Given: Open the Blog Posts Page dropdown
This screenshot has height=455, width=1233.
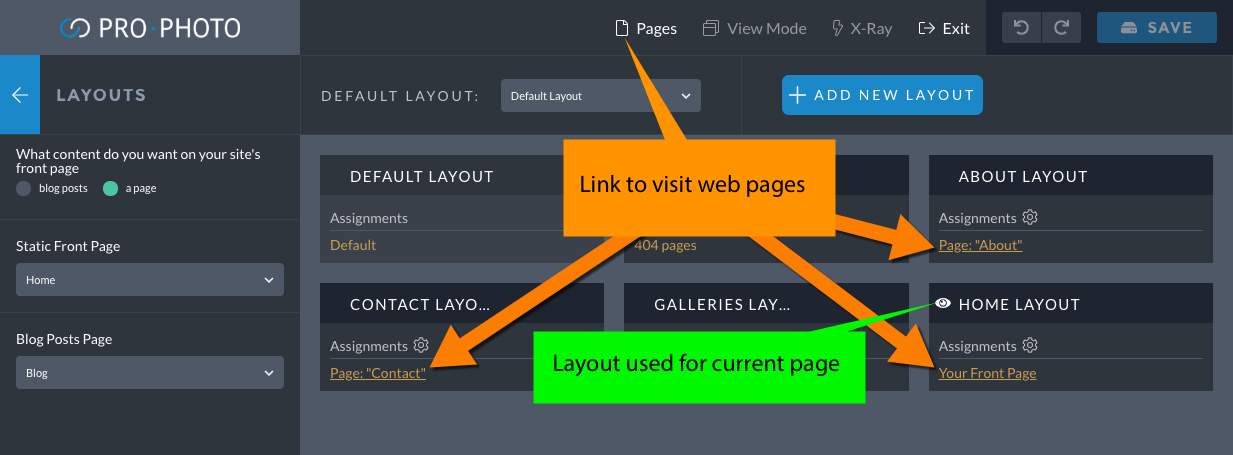Looking at the screenshot, I should point(150,373).
